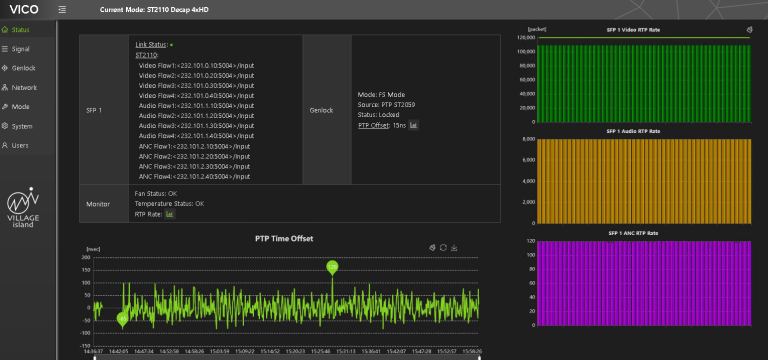Click the Mode: FS Mode text
This screenshot has height=360, width=768.
coord(382,95)
